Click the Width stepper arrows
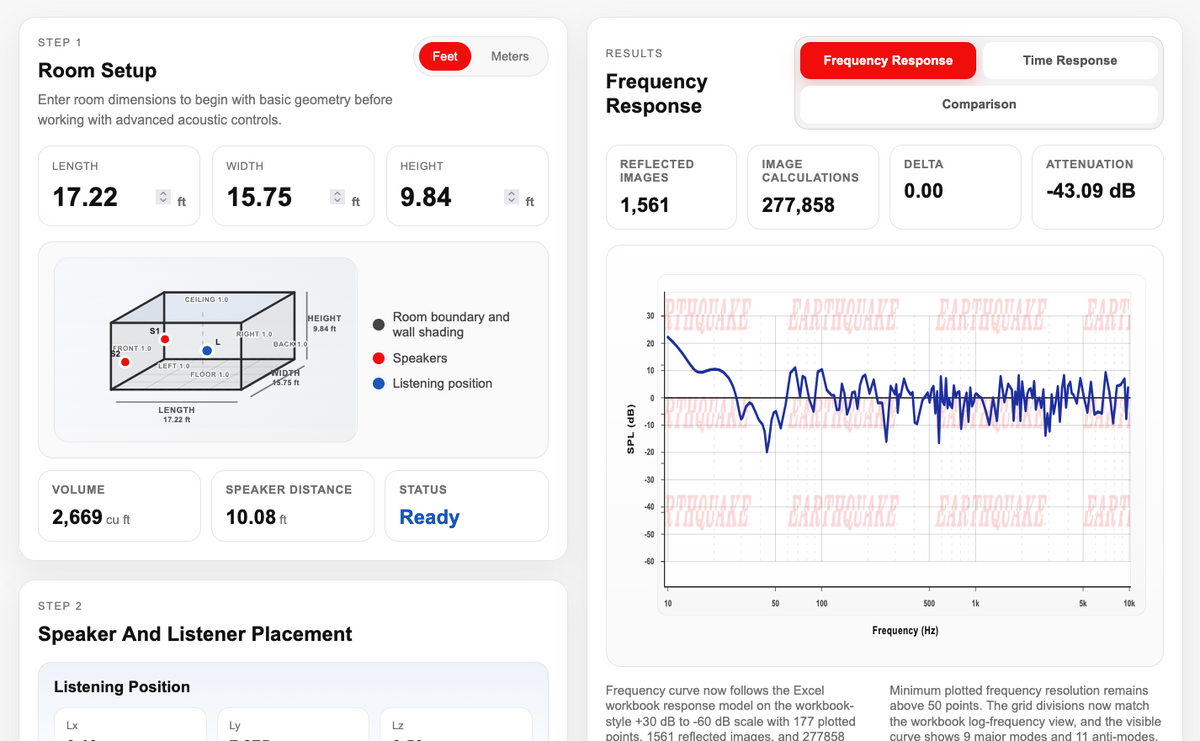1200x741 pixels. click(x=338, y=197)
